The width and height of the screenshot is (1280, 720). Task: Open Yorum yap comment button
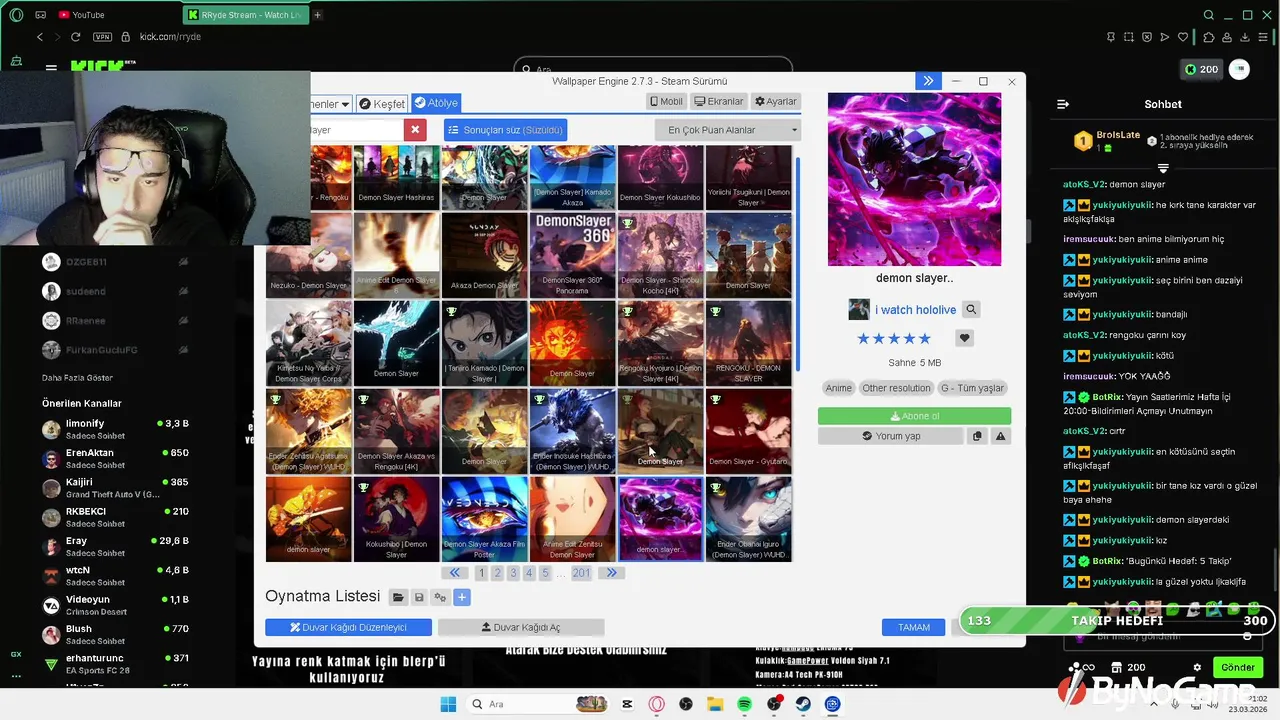coord(891,436)
